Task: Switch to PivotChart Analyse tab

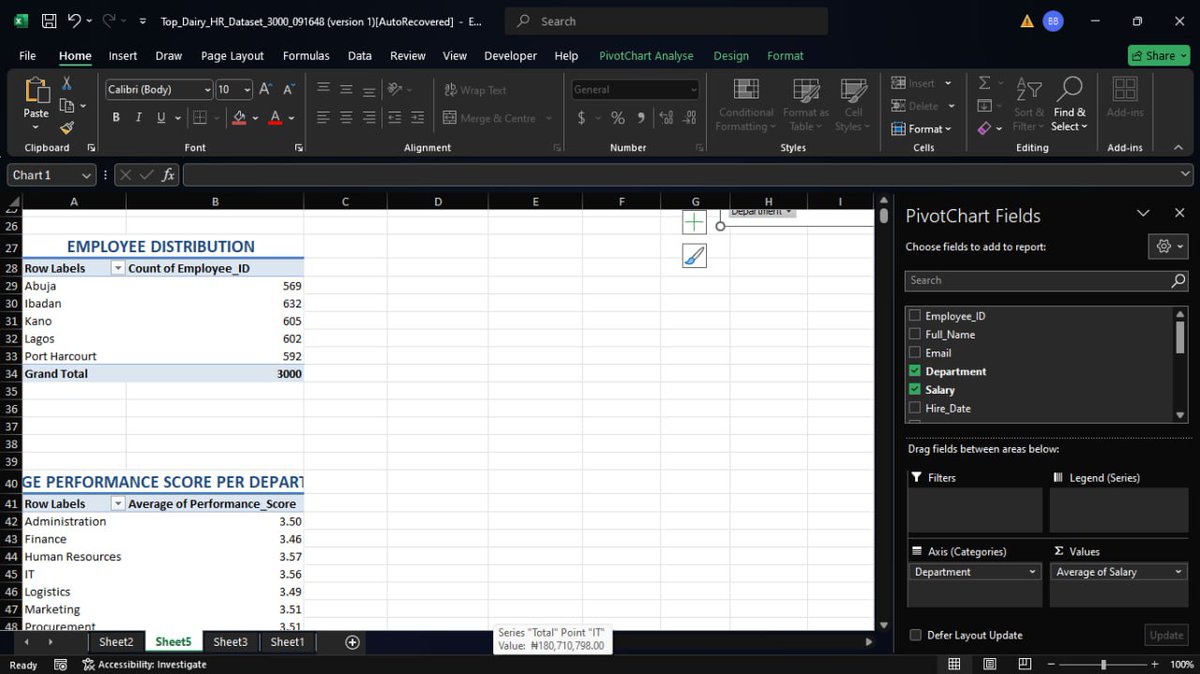Action: pyautogui.click(x=646, y=56)
